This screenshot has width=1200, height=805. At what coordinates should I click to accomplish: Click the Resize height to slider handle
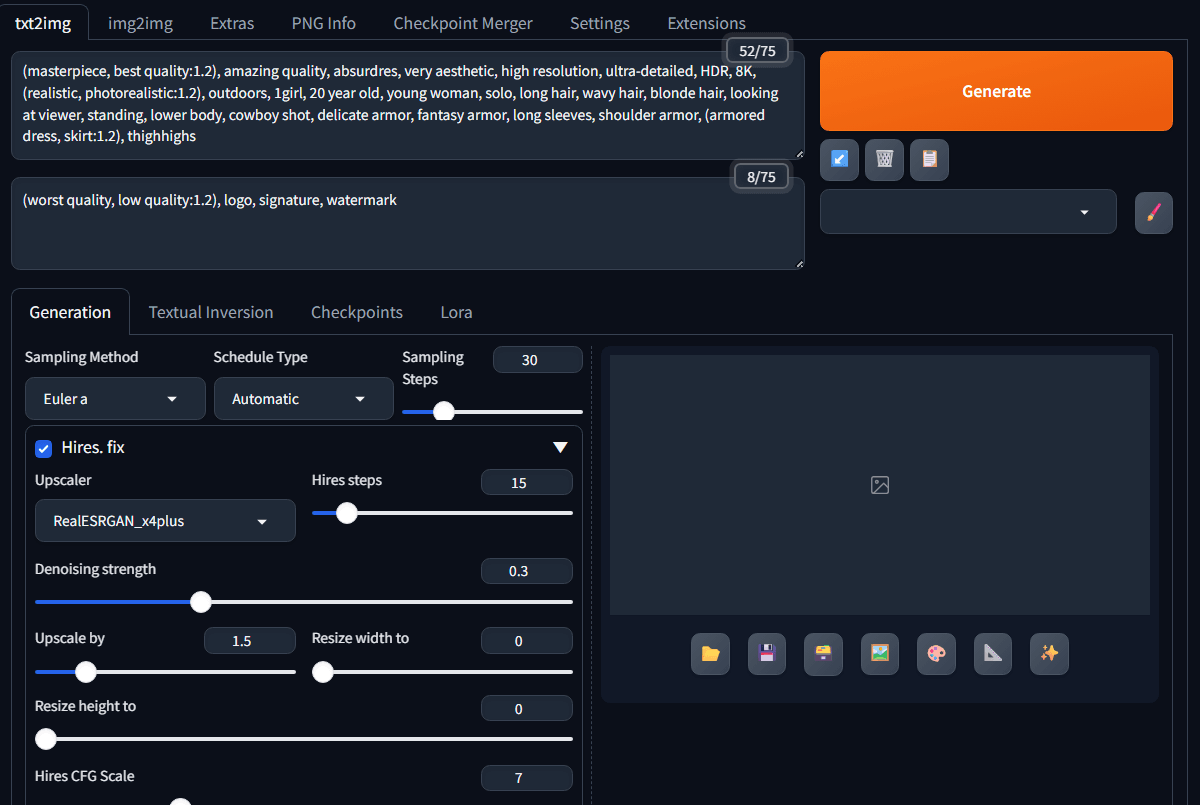46,739
